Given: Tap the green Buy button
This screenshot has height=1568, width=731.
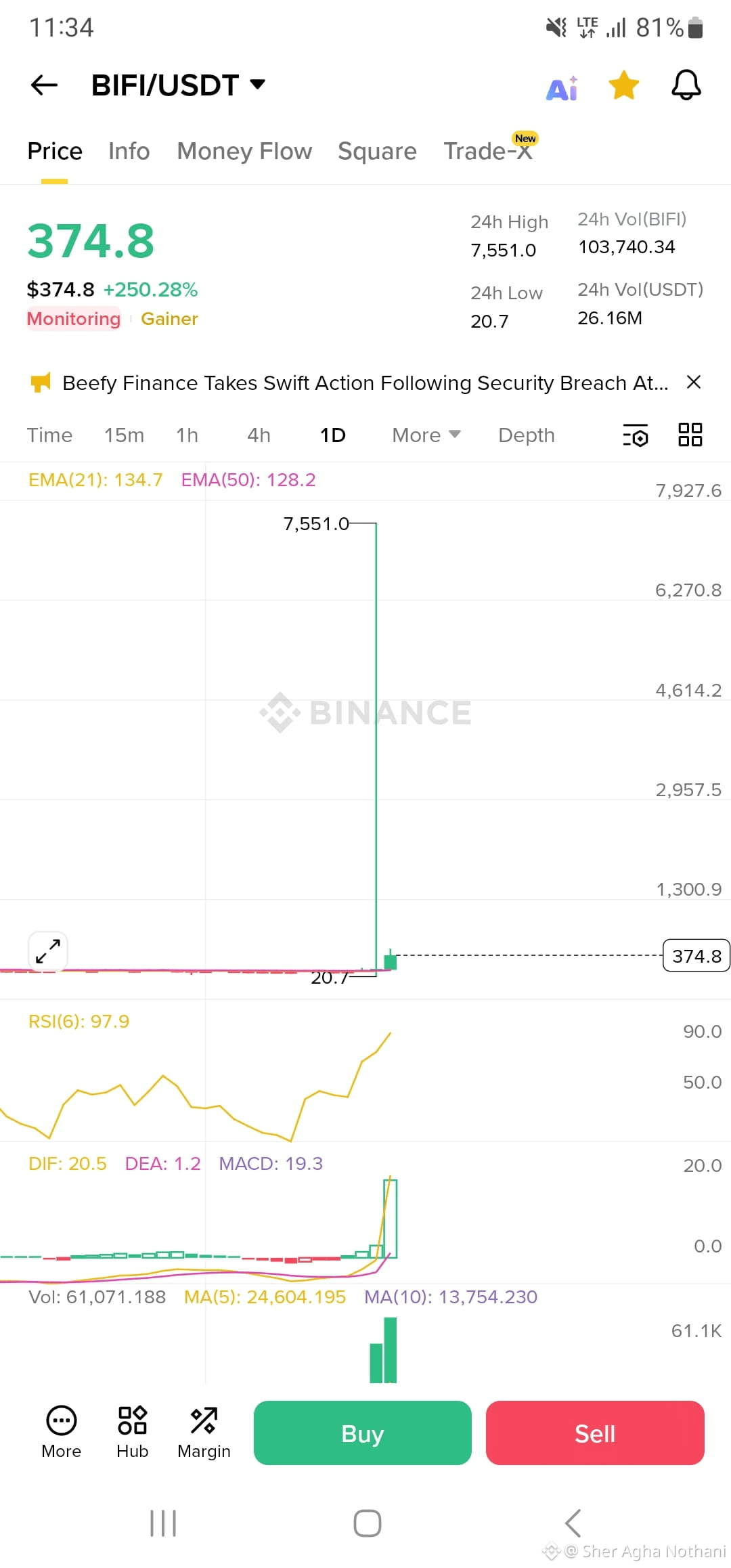Looking at the screenshot, I should point(363,1433).
